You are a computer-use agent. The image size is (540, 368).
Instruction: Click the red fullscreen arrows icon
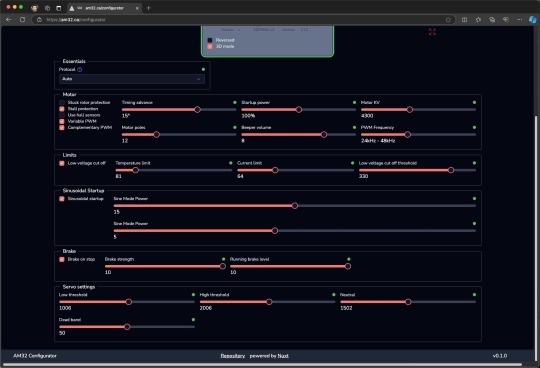[x=432, y=32]
